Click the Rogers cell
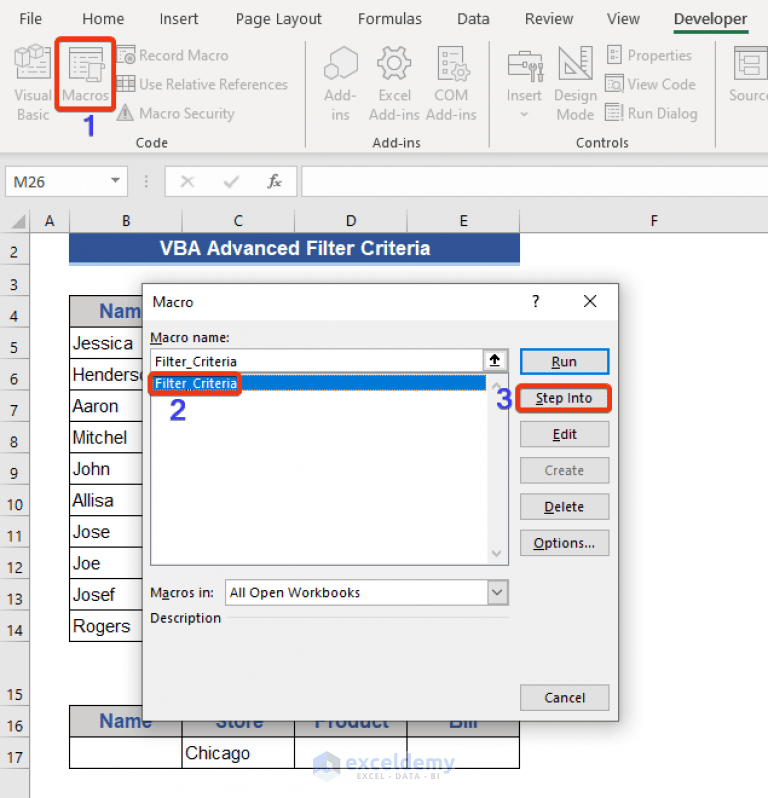768x798 pixels. point(106,625)
